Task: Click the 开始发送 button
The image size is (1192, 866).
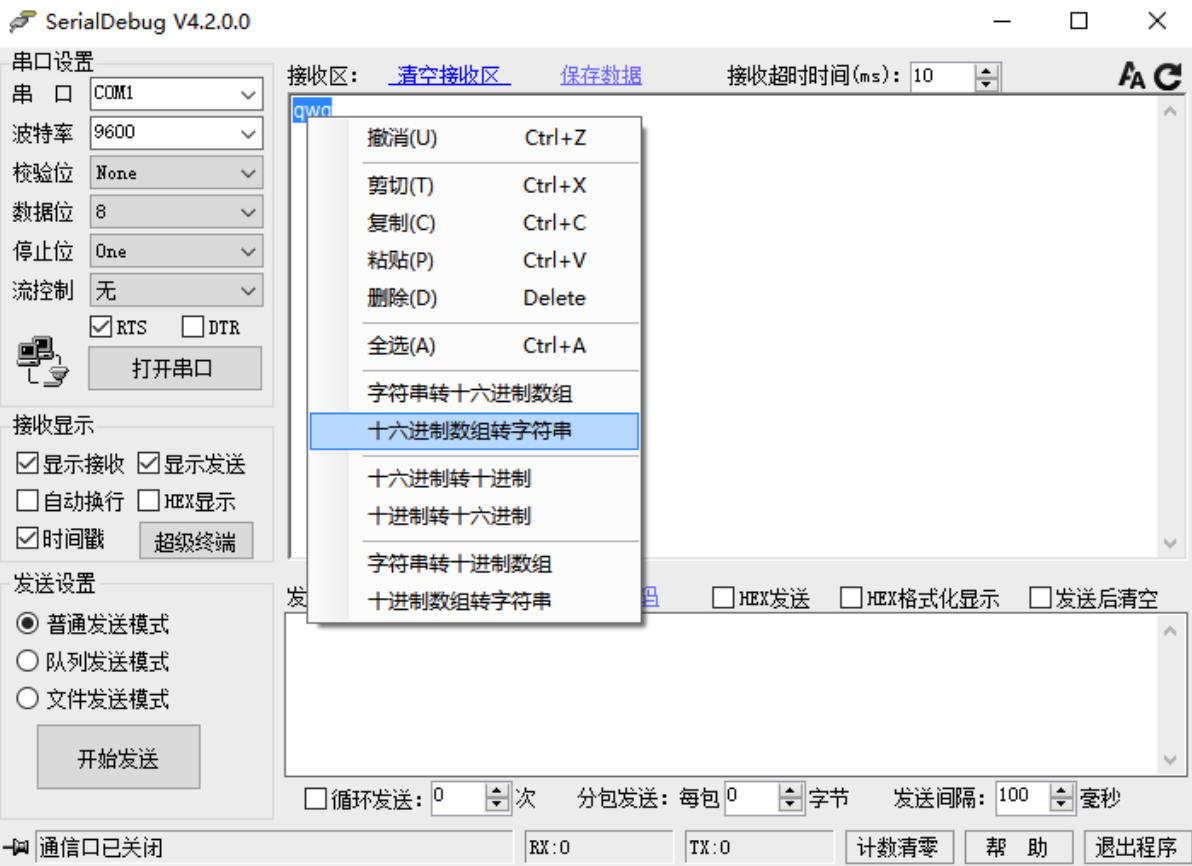Action: tap(119, 757)
